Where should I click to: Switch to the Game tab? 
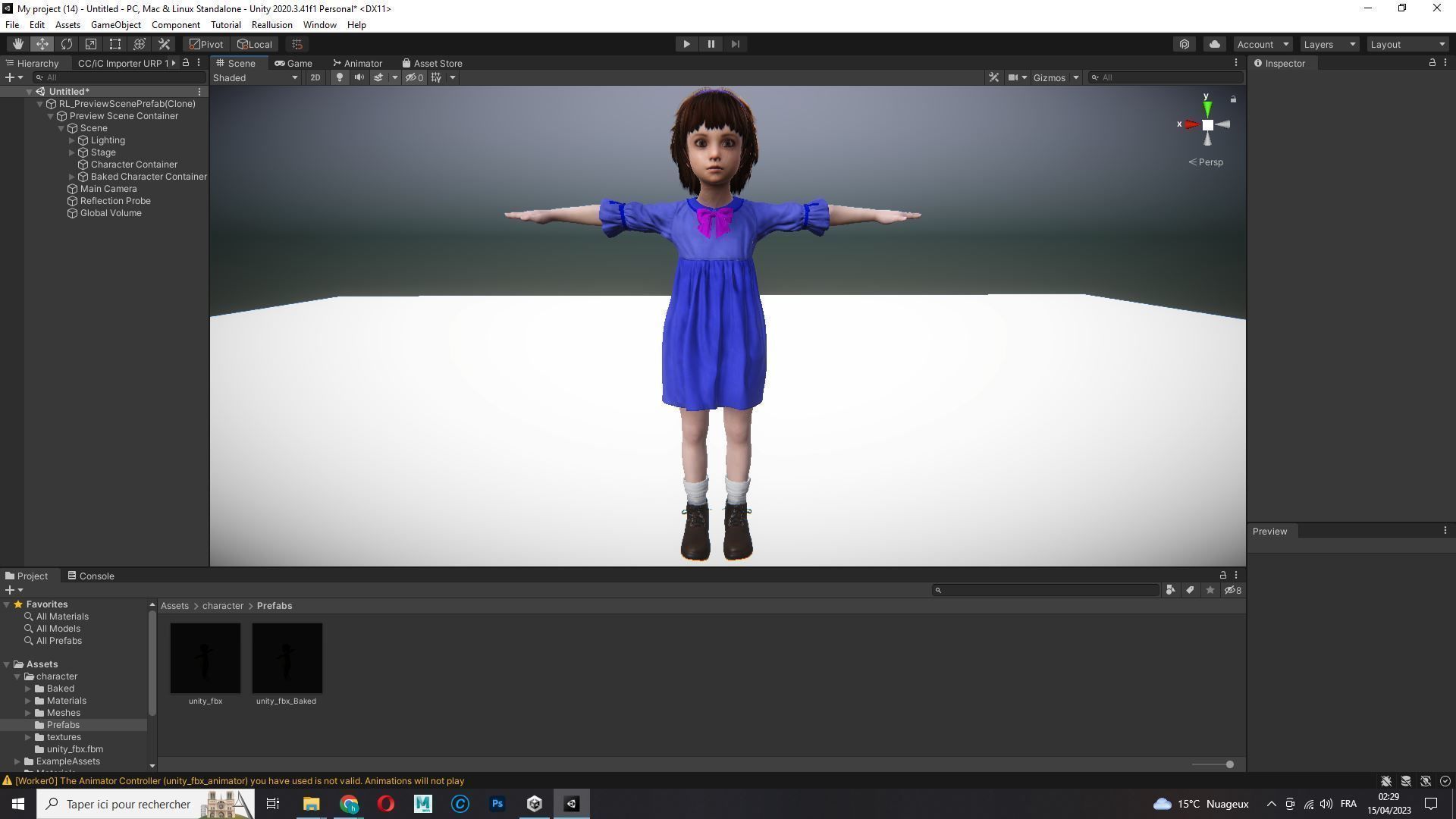tap(293, 63)
